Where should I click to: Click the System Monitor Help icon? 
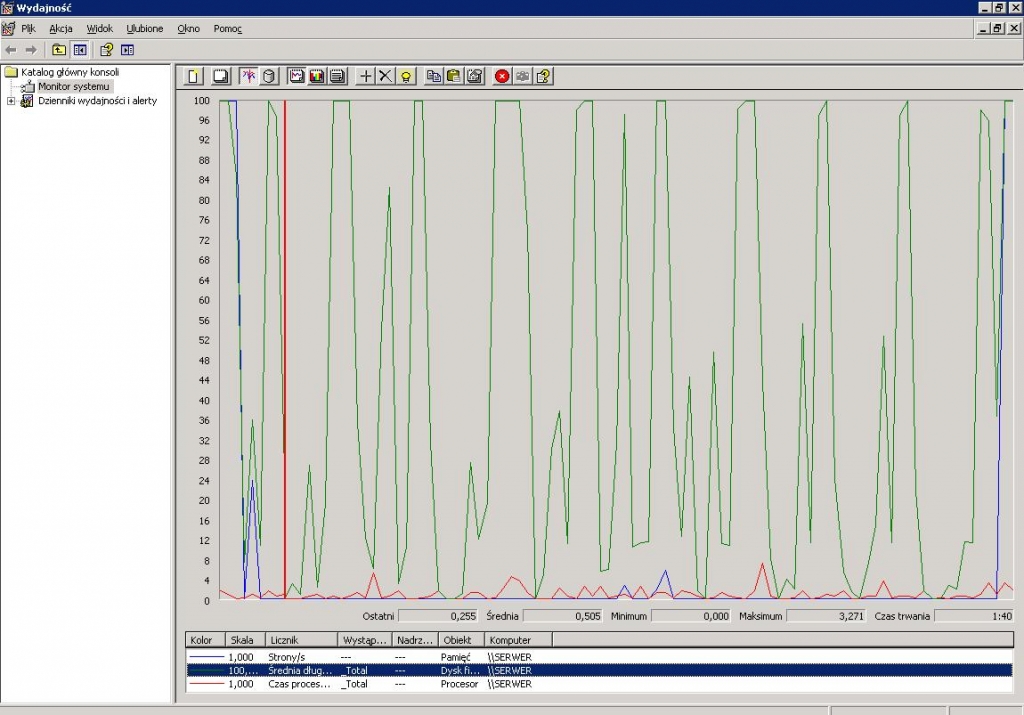pyautogui.click(x=543, y=76)
